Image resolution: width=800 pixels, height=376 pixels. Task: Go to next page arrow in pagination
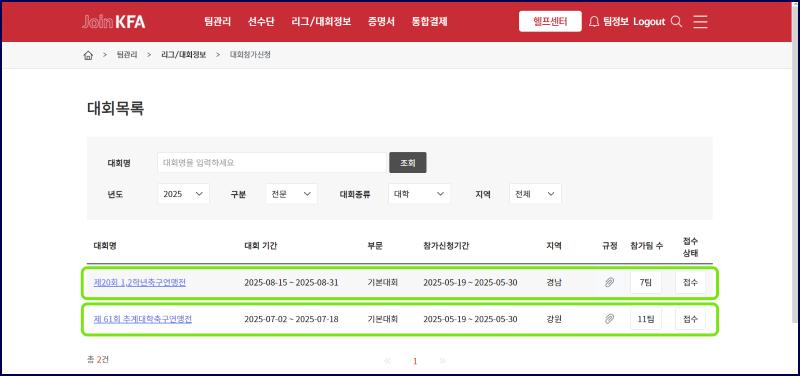[442, 361]
